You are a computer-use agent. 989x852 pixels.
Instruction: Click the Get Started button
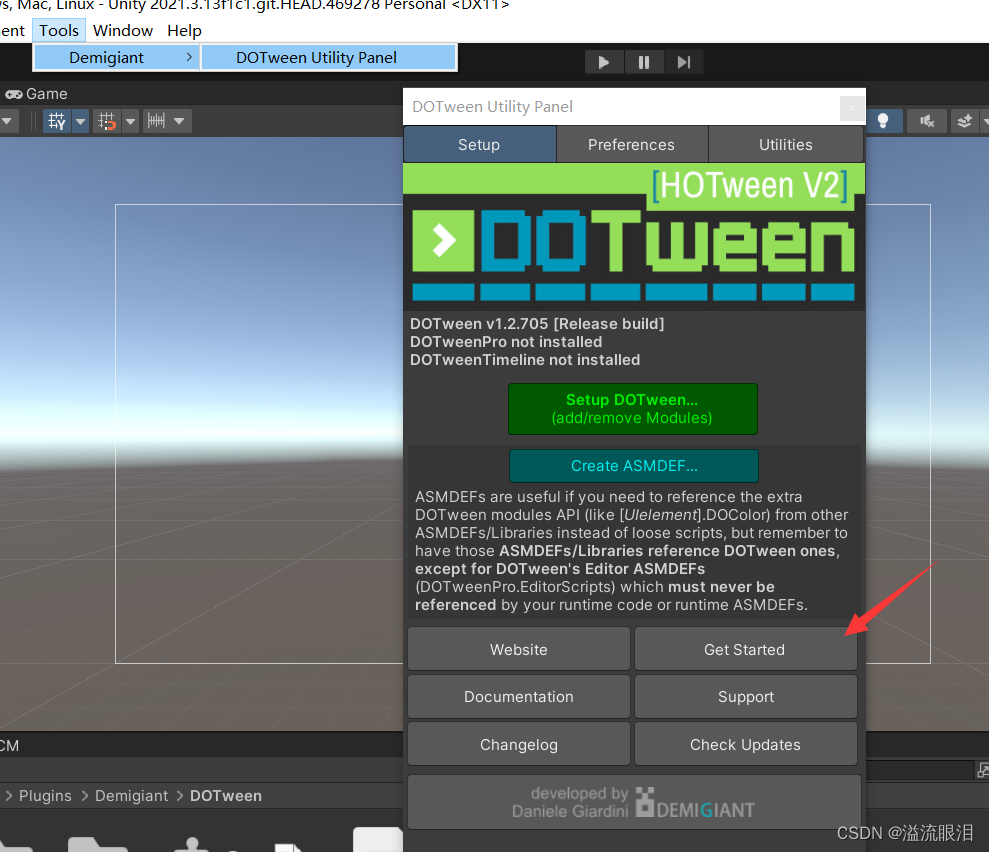click(745, 649)
